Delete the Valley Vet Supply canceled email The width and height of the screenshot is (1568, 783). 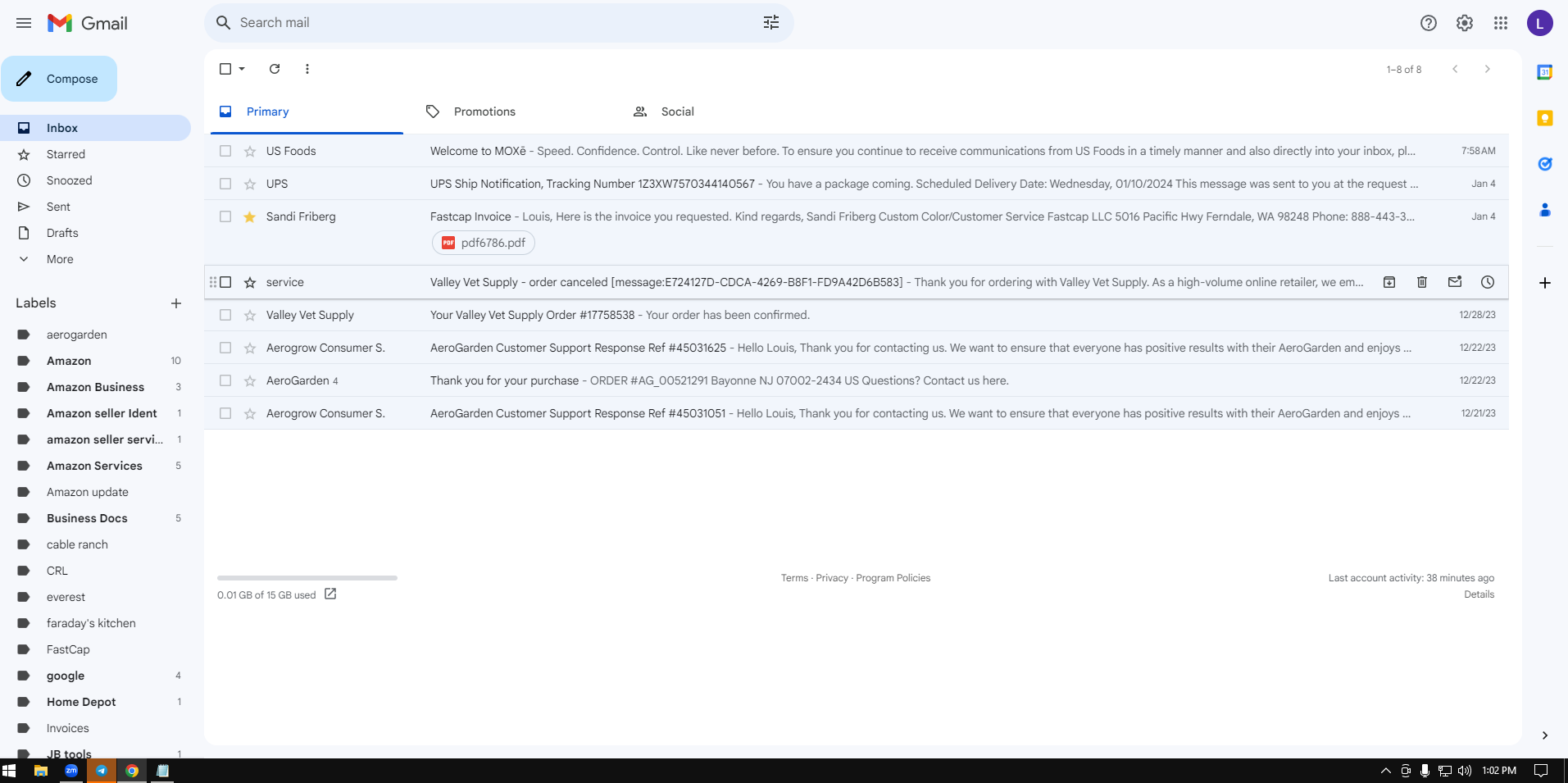(x=1422, y=282)
